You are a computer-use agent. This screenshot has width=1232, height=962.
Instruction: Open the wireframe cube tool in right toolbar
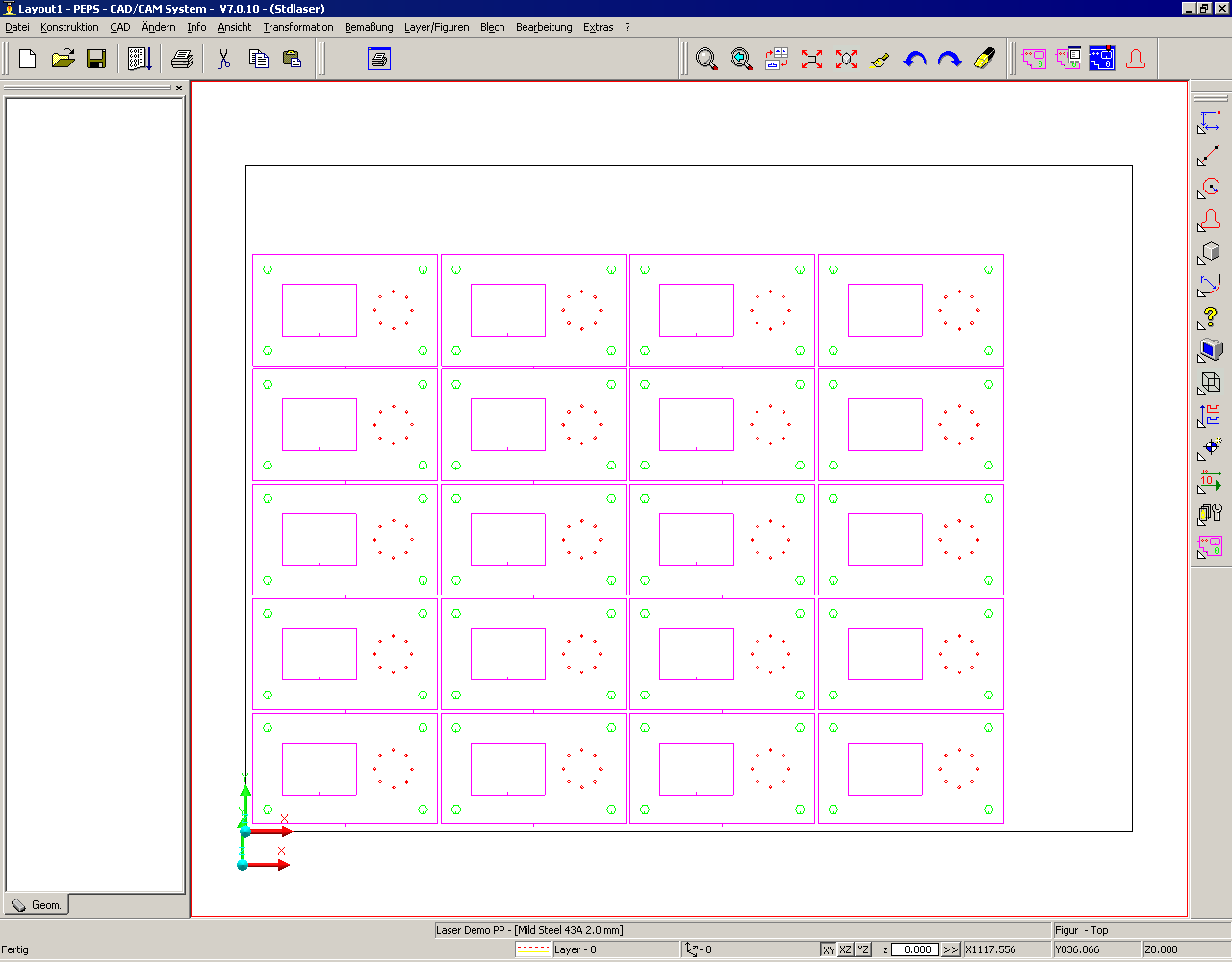coord(1210,383)
